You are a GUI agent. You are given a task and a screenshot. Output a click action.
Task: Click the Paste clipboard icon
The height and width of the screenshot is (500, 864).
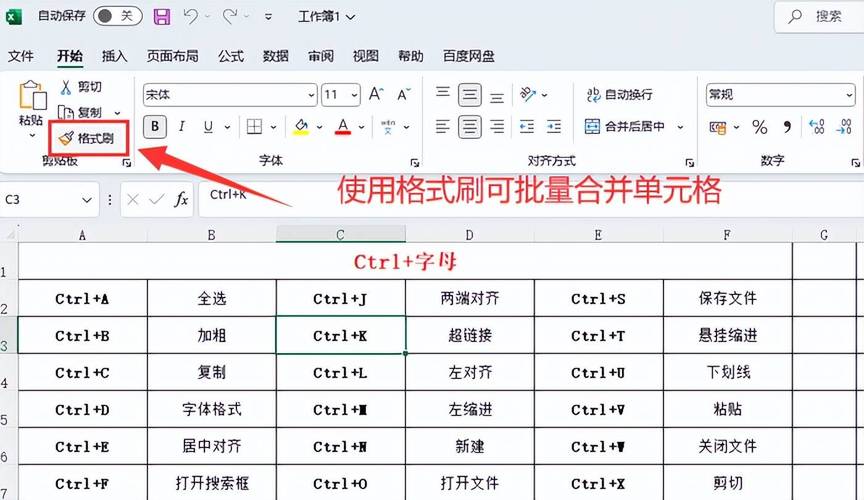[32, 95]
